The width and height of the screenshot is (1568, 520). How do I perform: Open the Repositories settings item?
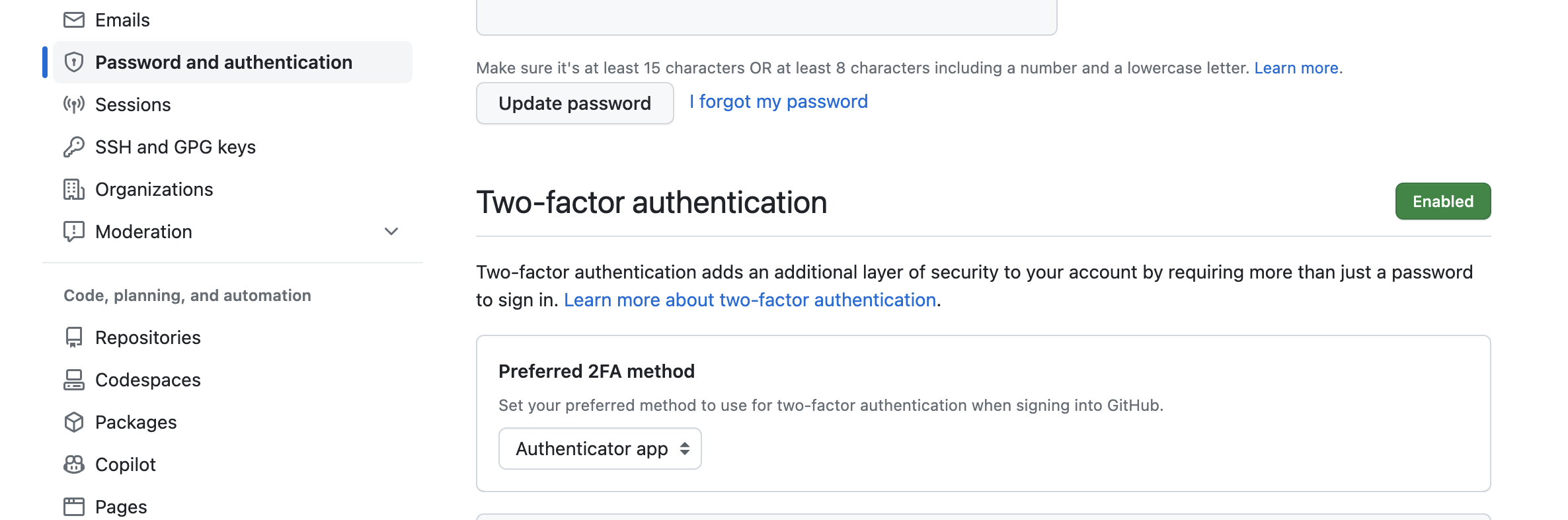click(148, 337)
